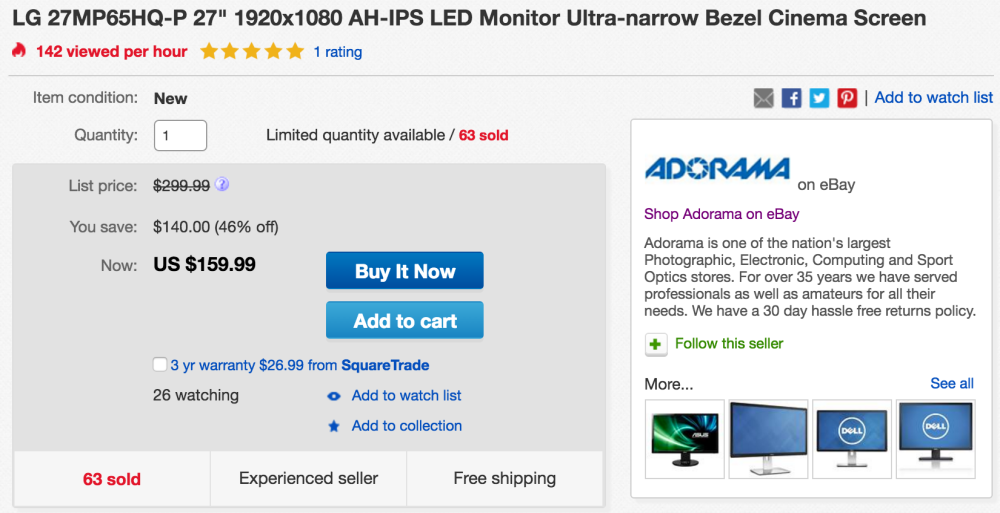Click the eye watch list icon
The width and height of the screenshot is (1000, 513).
[x=334, y=396]
